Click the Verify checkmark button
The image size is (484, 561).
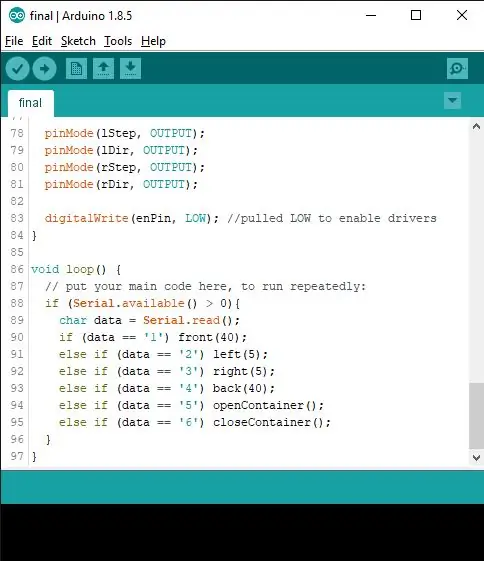(x=17, y=68)
